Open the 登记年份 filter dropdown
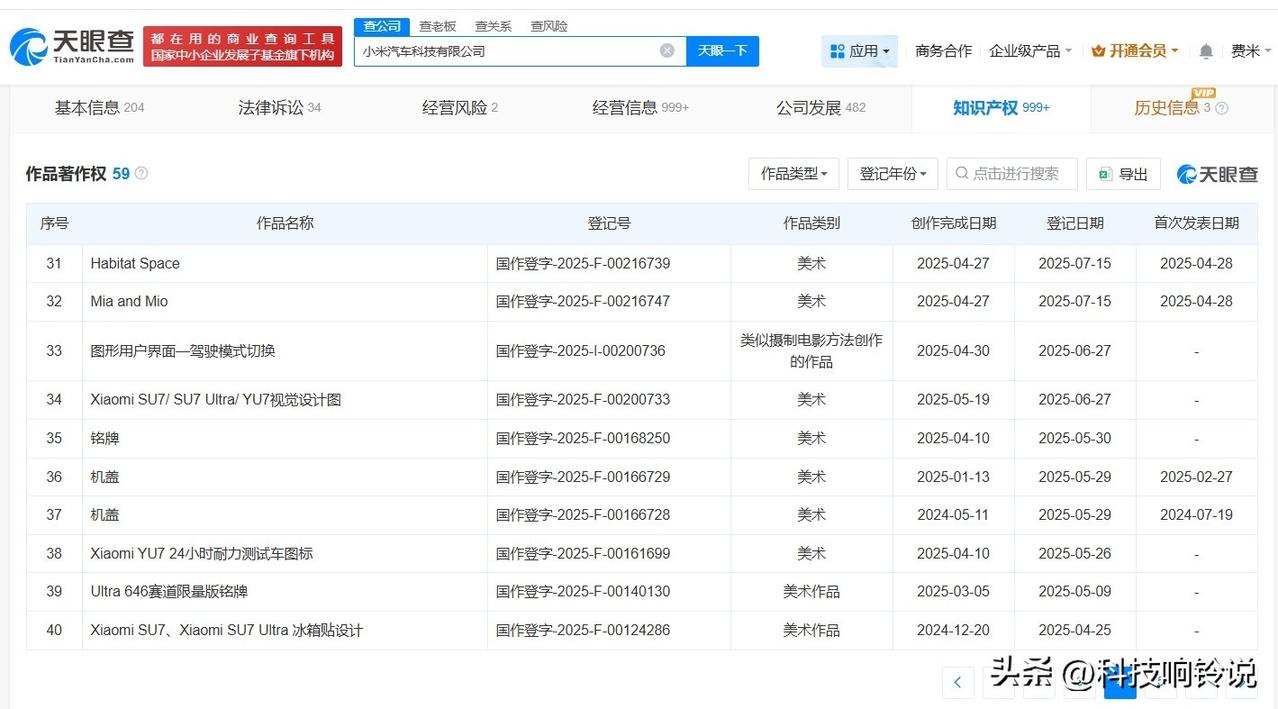The image size is (1278, 709). [892, 174]
